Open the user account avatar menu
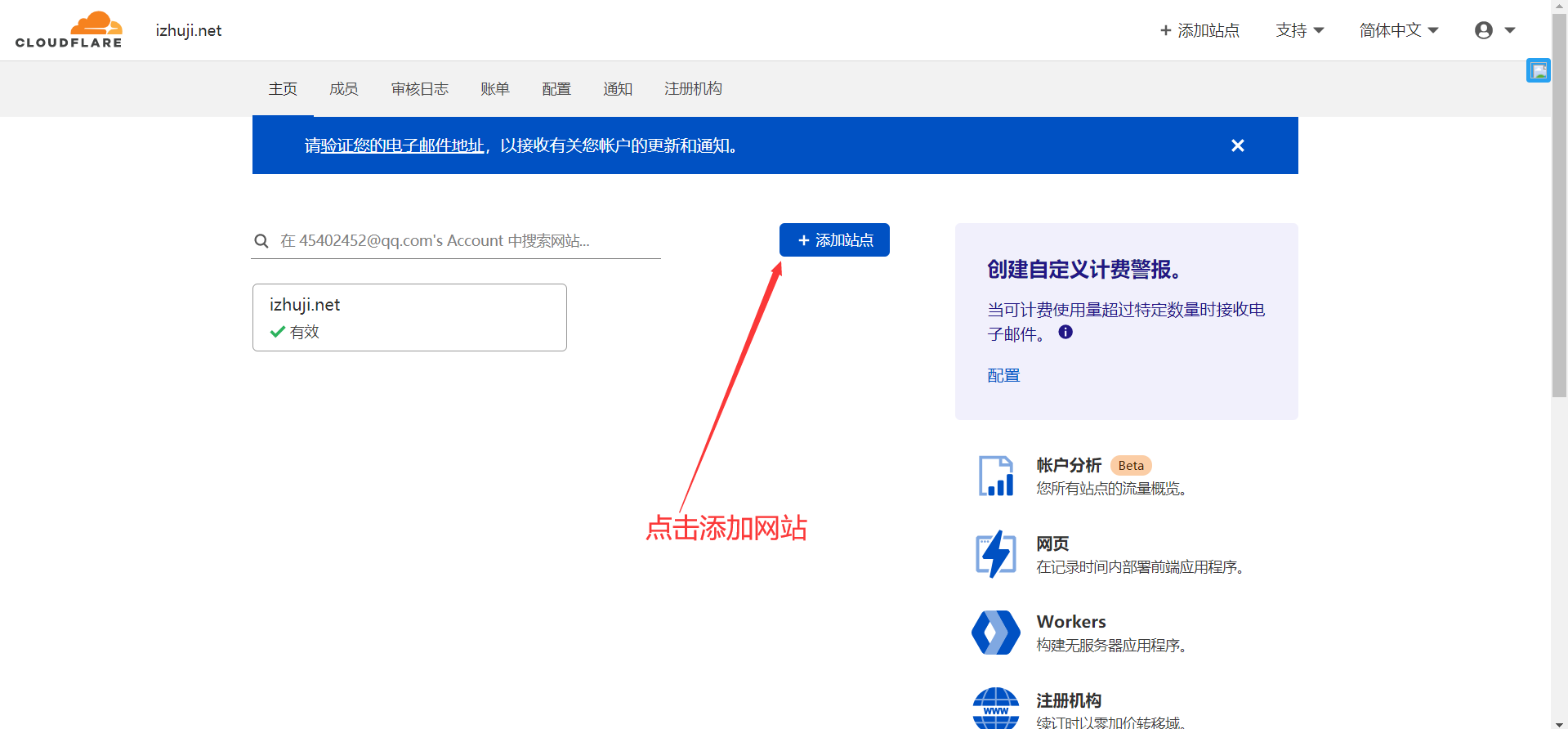 1484,30
